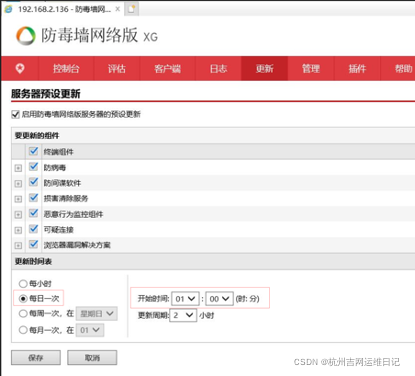Open the 星期日 weekday dropdown
The image size is (415, 376).
pos(97,314)
